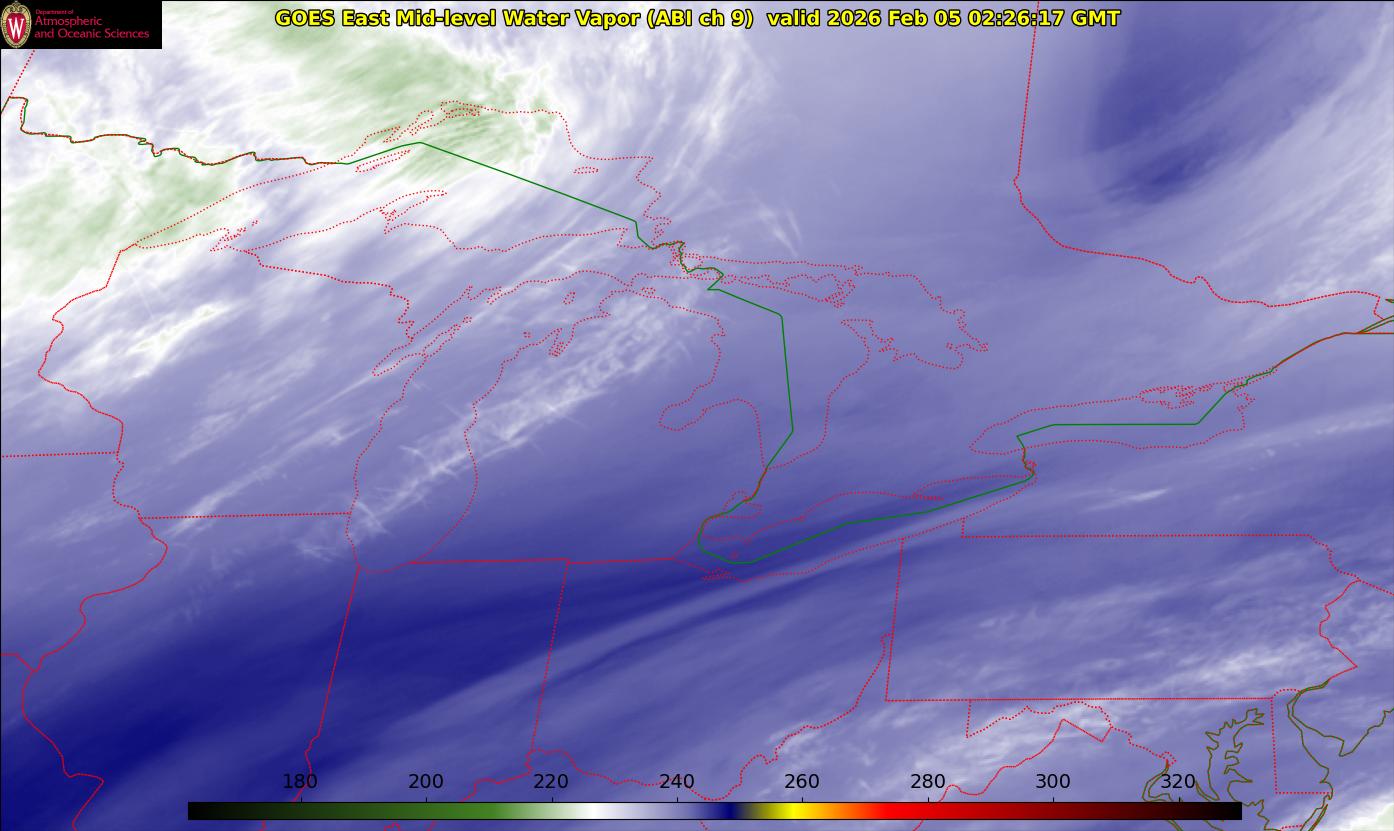Select the 320 colorbar tick label

tap(1179, 781)
